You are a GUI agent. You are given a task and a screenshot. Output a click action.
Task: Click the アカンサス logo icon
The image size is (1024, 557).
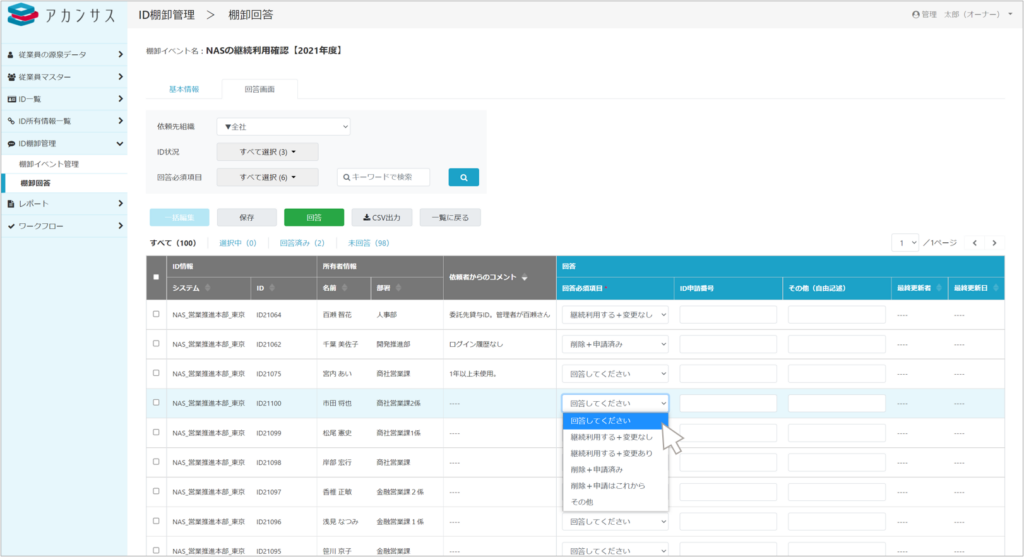[22, 16]
